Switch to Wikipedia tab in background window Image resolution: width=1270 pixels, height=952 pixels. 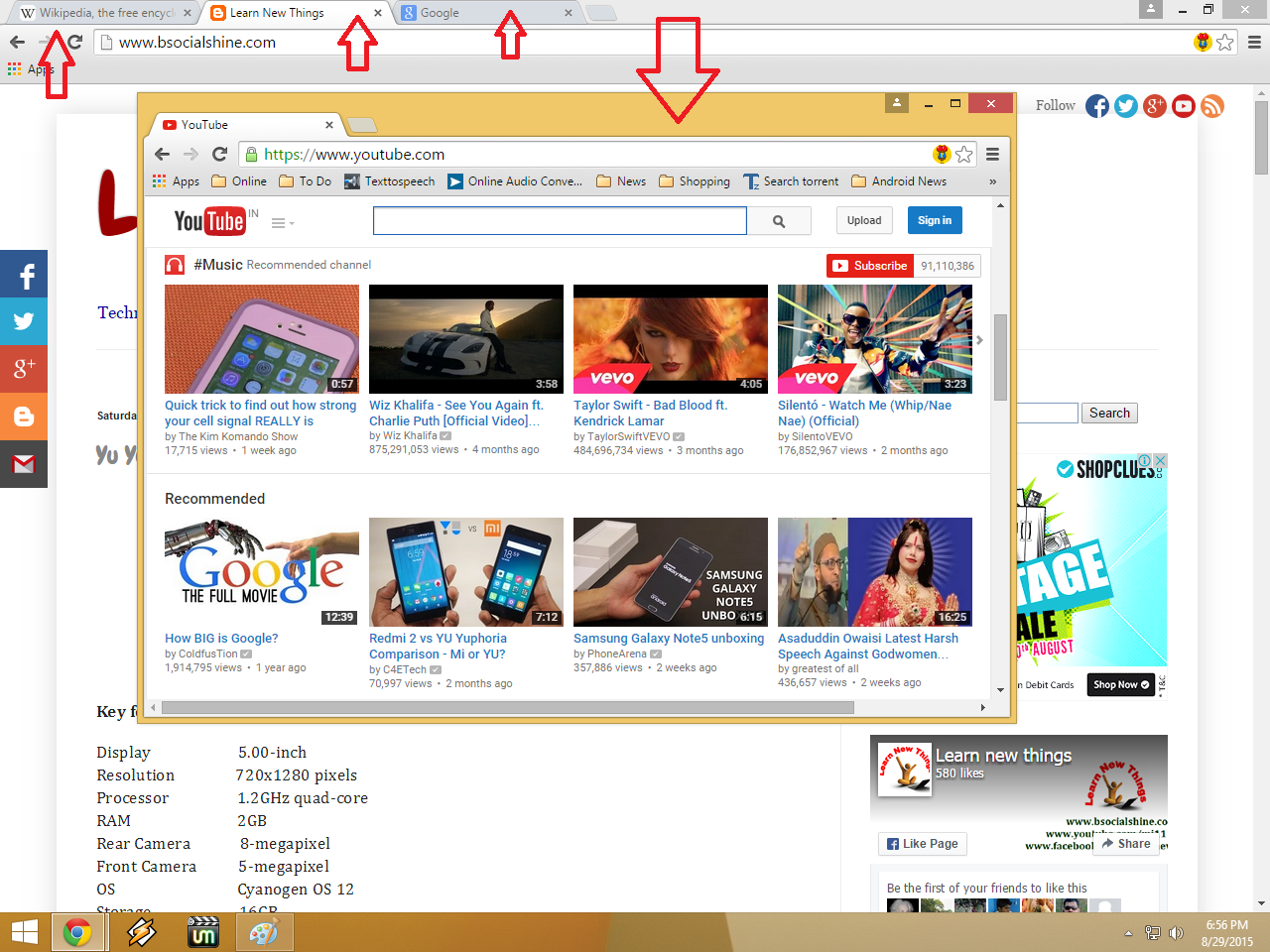(104, 13)
